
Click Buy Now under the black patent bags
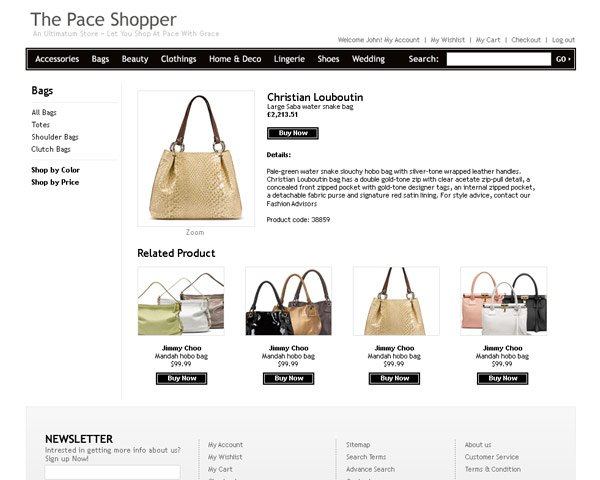289,379
